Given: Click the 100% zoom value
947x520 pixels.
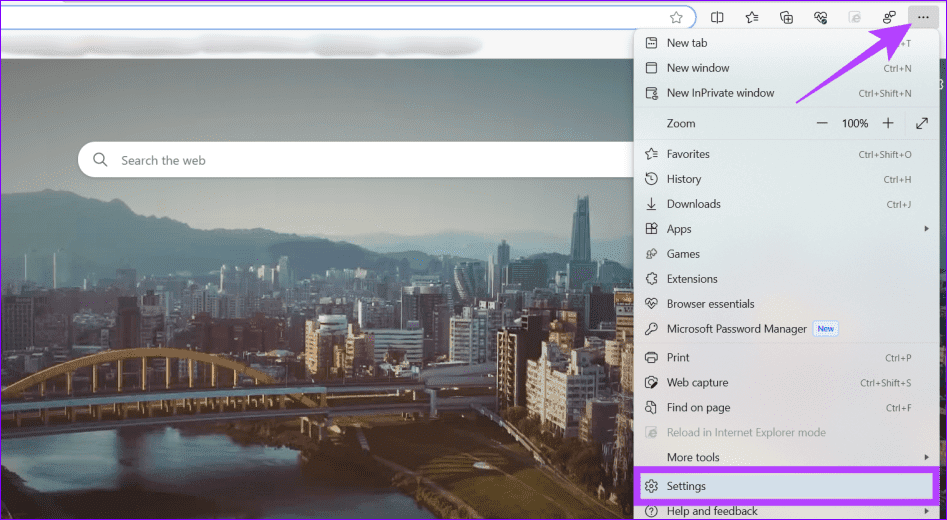Looking at the screenshot, I should [x=855, y=124].
